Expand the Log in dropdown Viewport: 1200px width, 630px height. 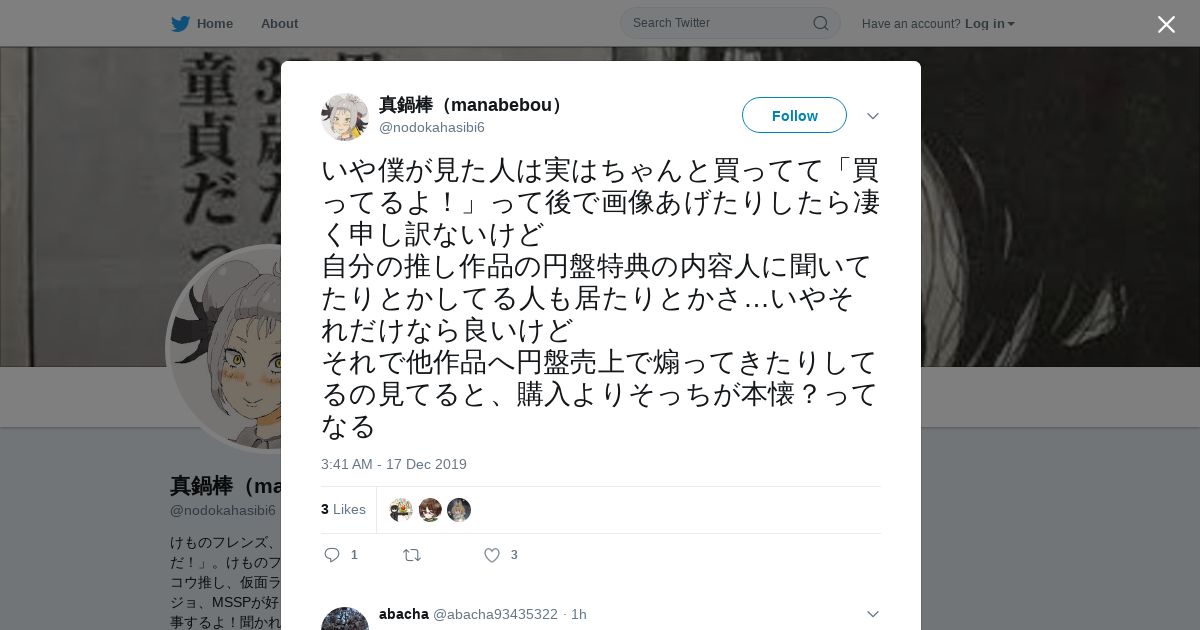coord(990,23)
